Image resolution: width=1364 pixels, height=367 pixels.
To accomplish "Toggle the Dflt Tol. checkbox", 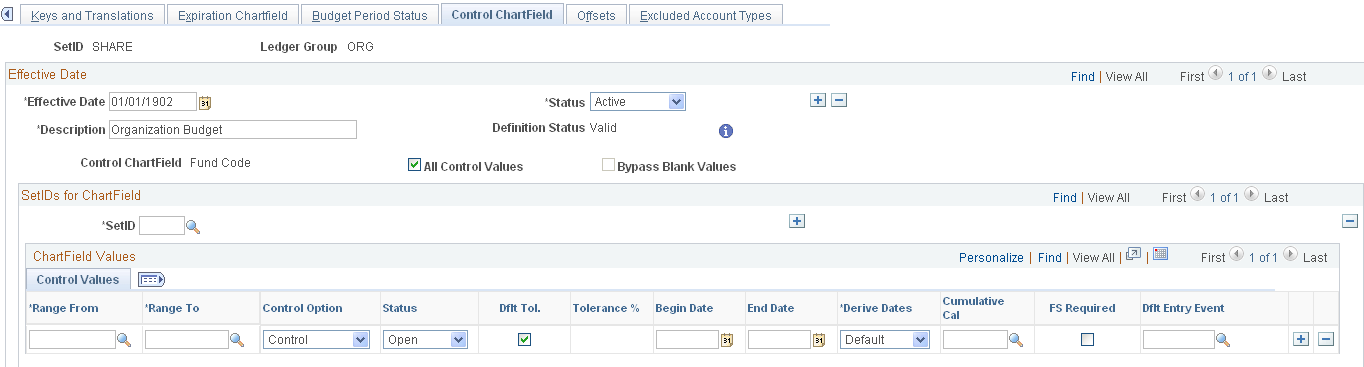I will point(524,340).
